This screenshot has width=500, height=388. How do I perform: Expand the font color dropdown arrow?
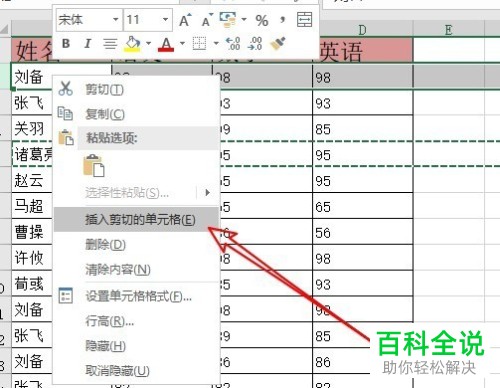(182, 43)
